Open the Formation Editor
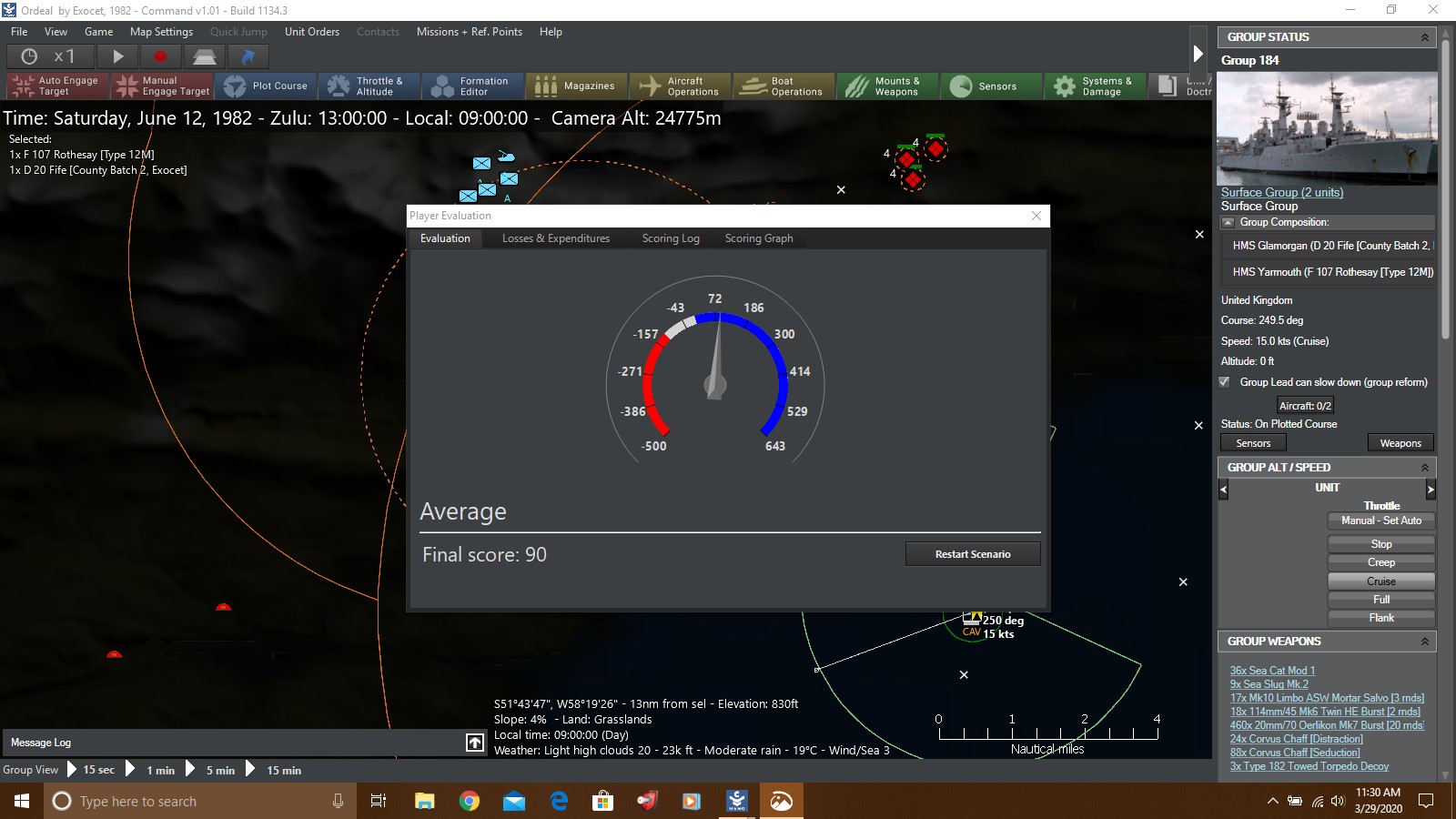This screenshot has width=1456, height=819. pyautogui.click(x=474, y=86)
